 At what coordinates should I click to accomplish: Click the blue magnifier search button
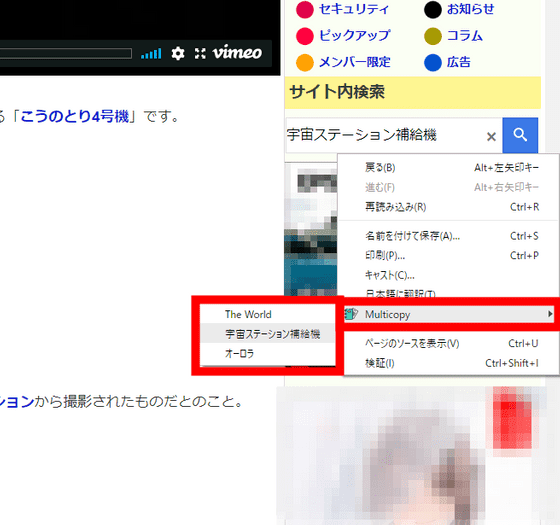click(x=520, y=135)
